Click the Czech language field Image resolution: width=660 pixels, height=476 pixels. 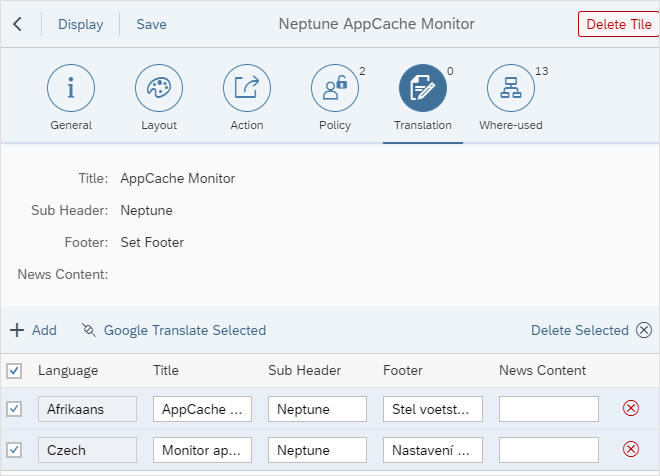coord(87,450)
